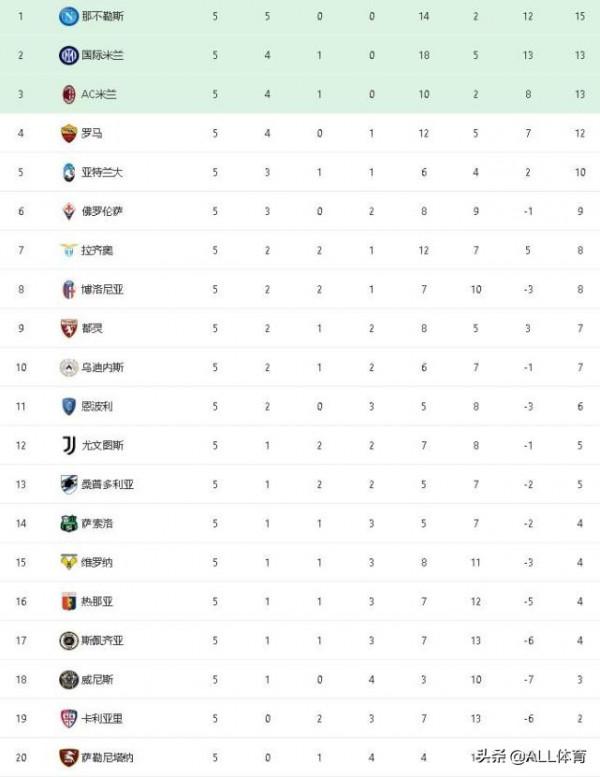This screenshot has width=600, height=777.
Task: Click the Roma team badge
Action: (68, 134)
